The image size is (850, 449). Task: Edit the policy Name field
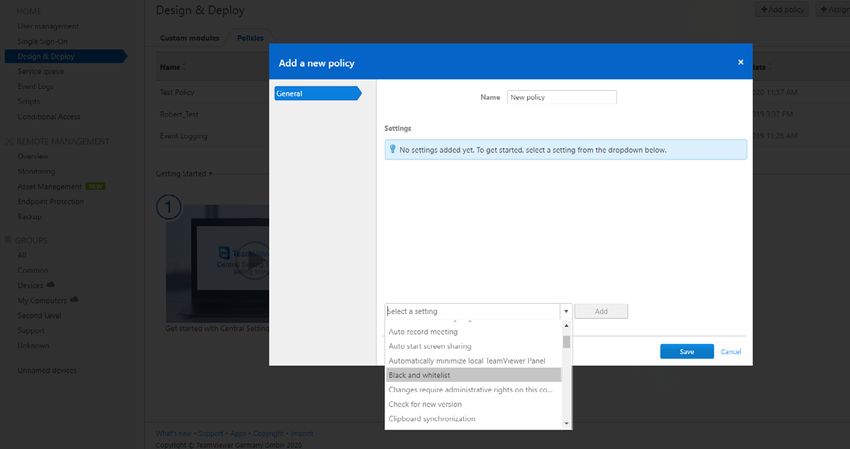point(562,97)
